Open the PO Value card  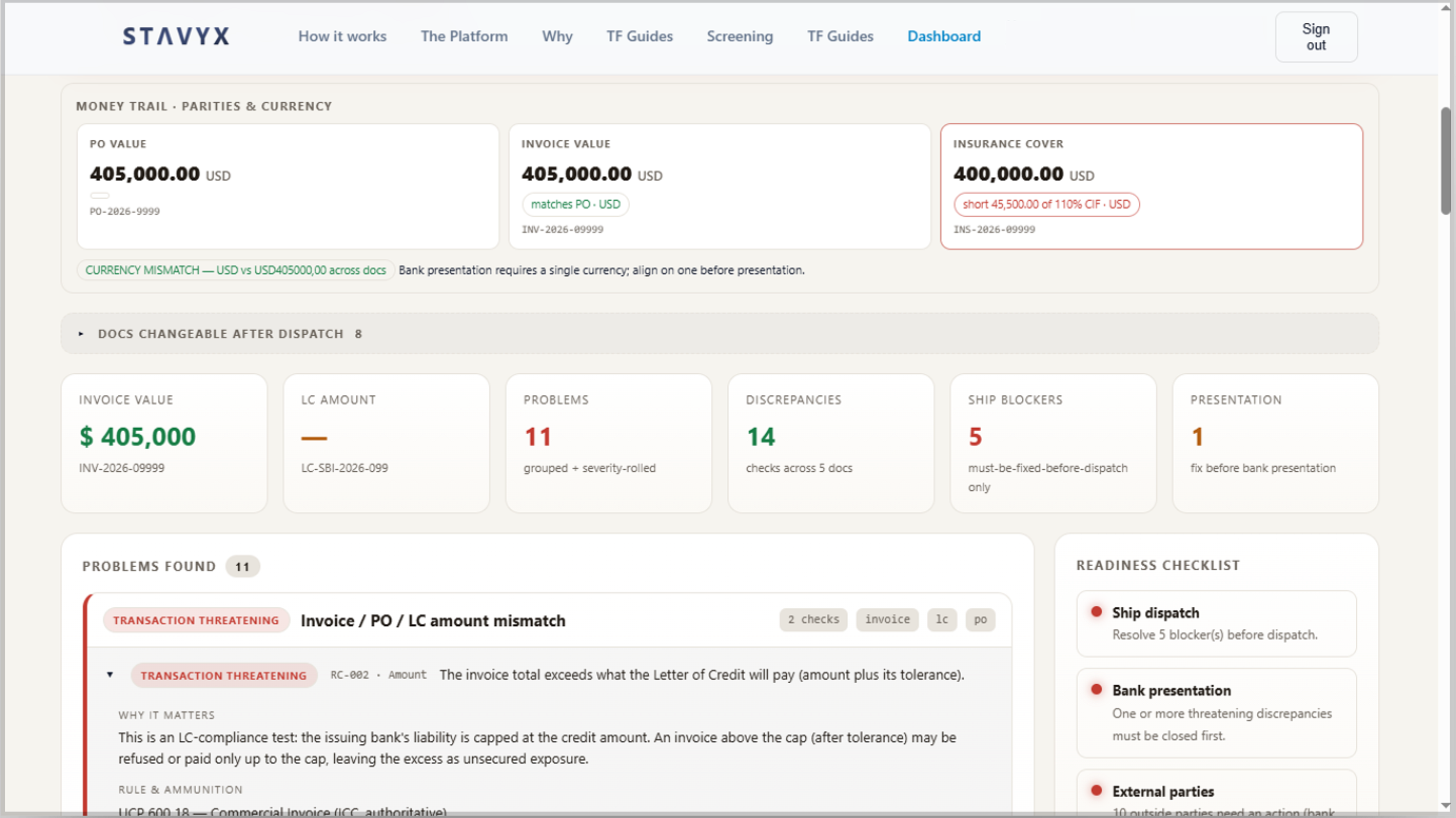coord(288,187)
